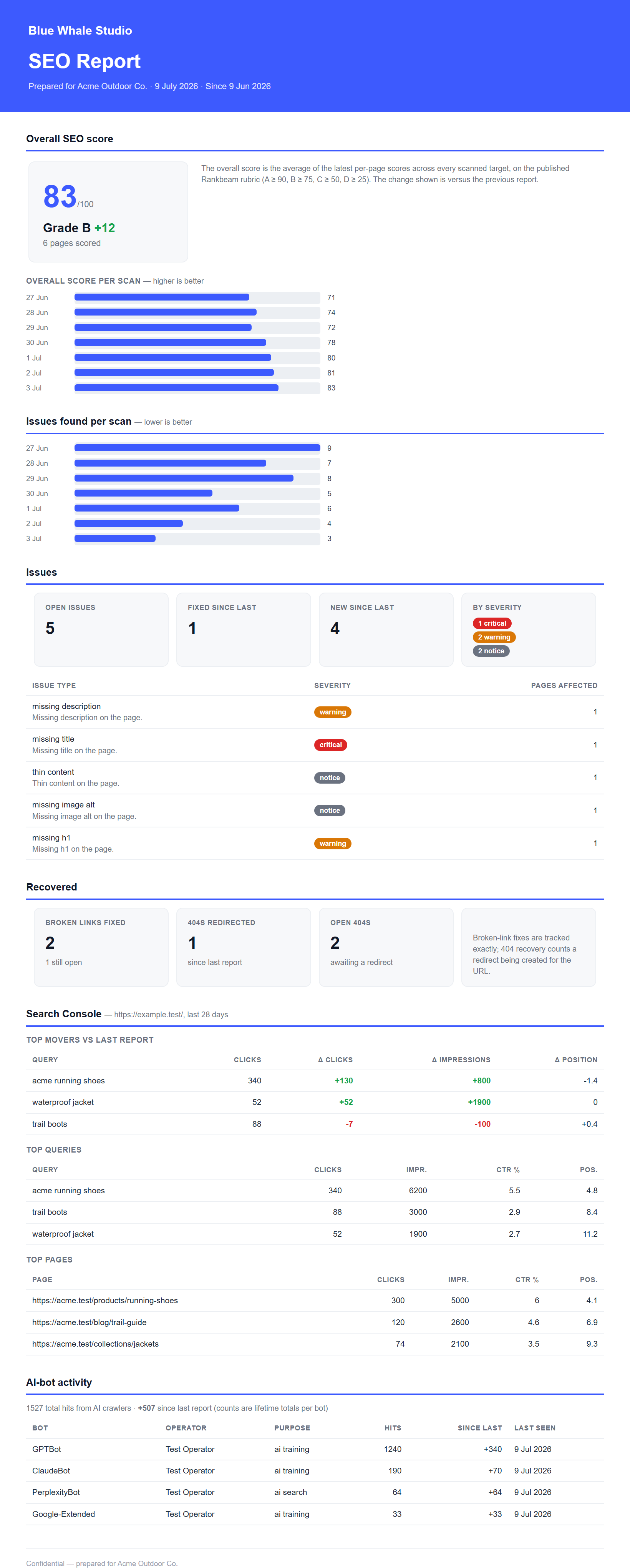Click the example.test URL in Search Console heading
Viewport: 630px width, 1568px height.
point(149,1015)
